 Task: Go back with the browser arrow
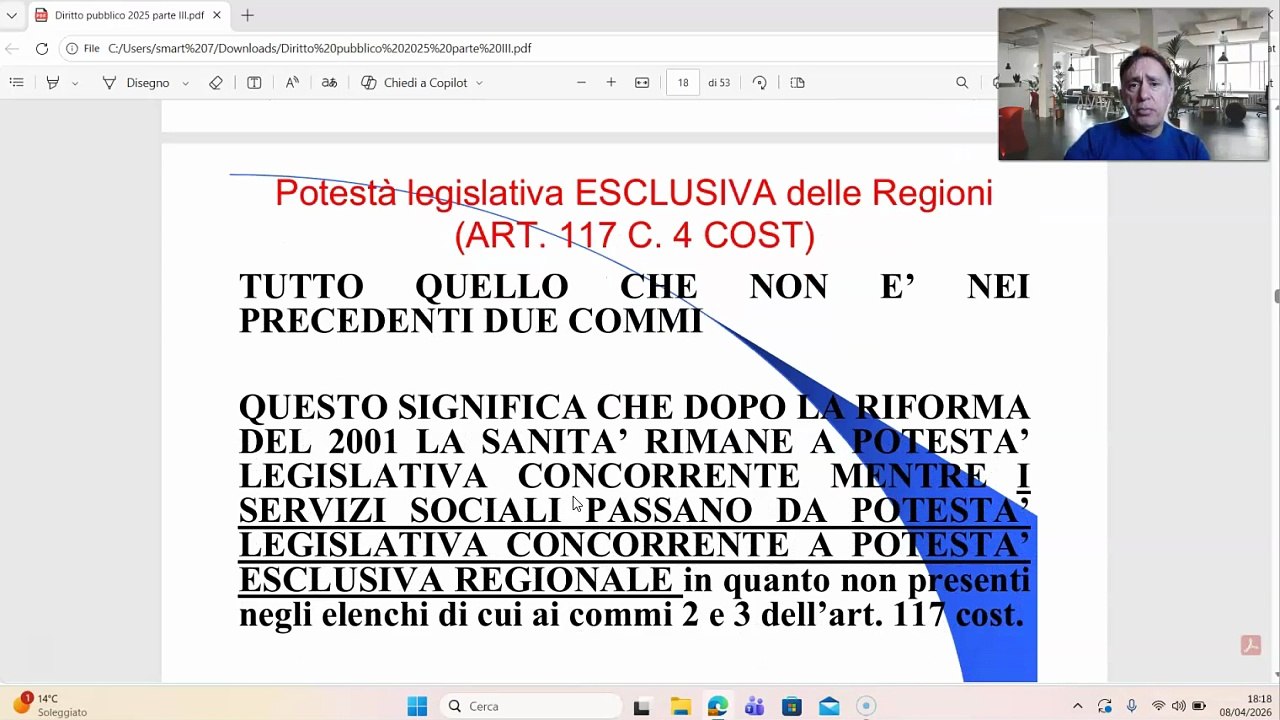coord(12,48)
